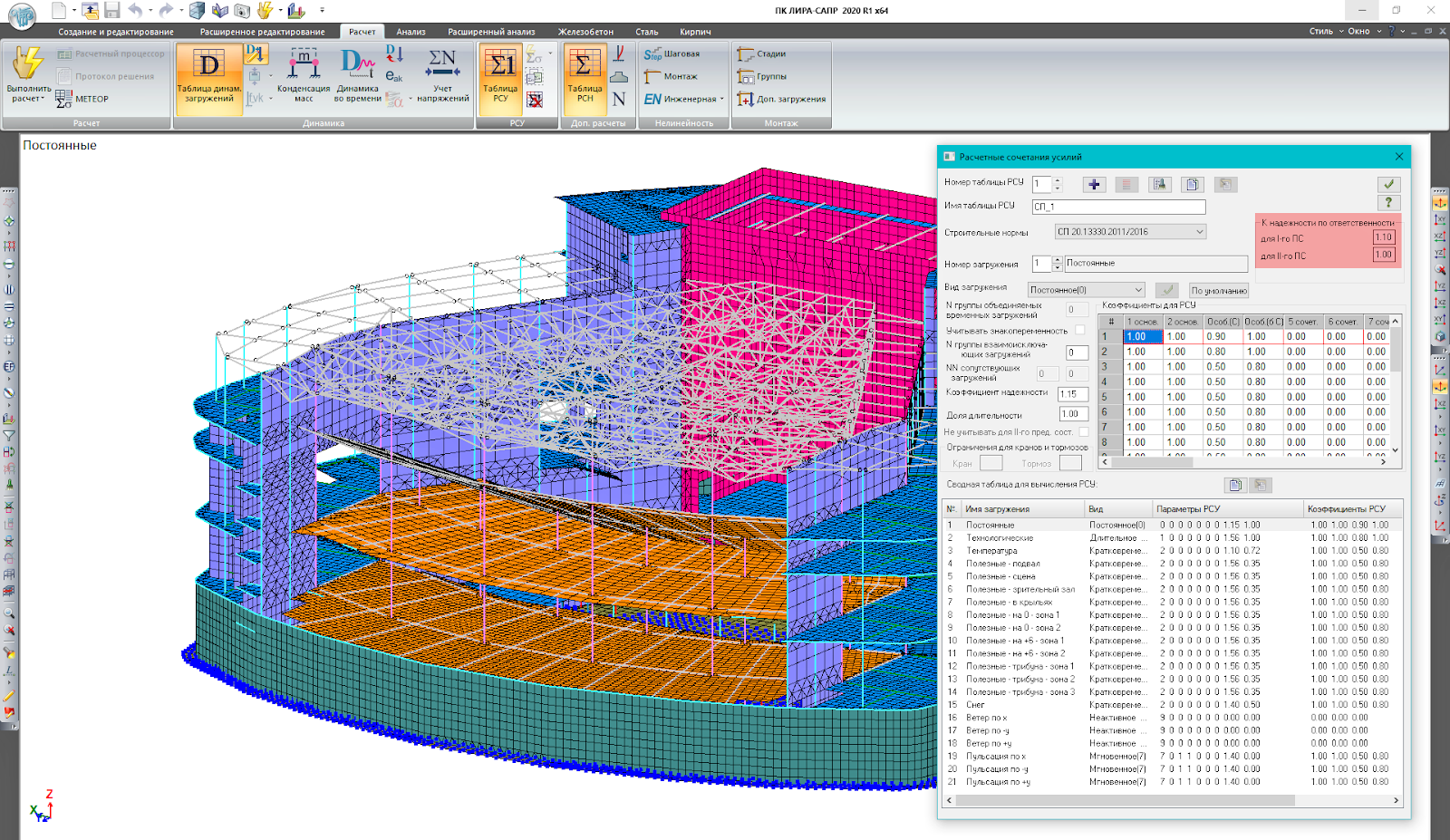Image resolution: width=1450 pixels, height=840 pixels.
Task: Click для II-го ПС value field
Action: [x=1384, y=255]
